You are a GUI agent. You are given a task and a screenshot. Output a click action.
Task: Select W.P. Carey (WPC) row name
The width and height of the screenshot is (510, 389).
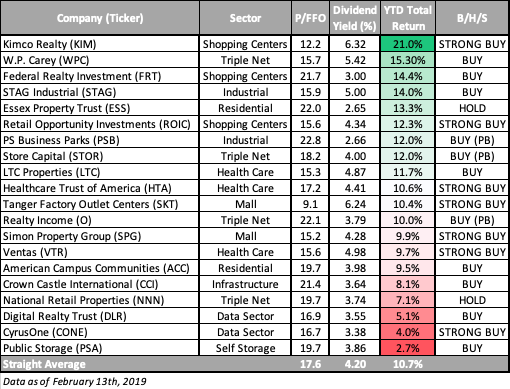pyautogui.click(x=46, y=60)
